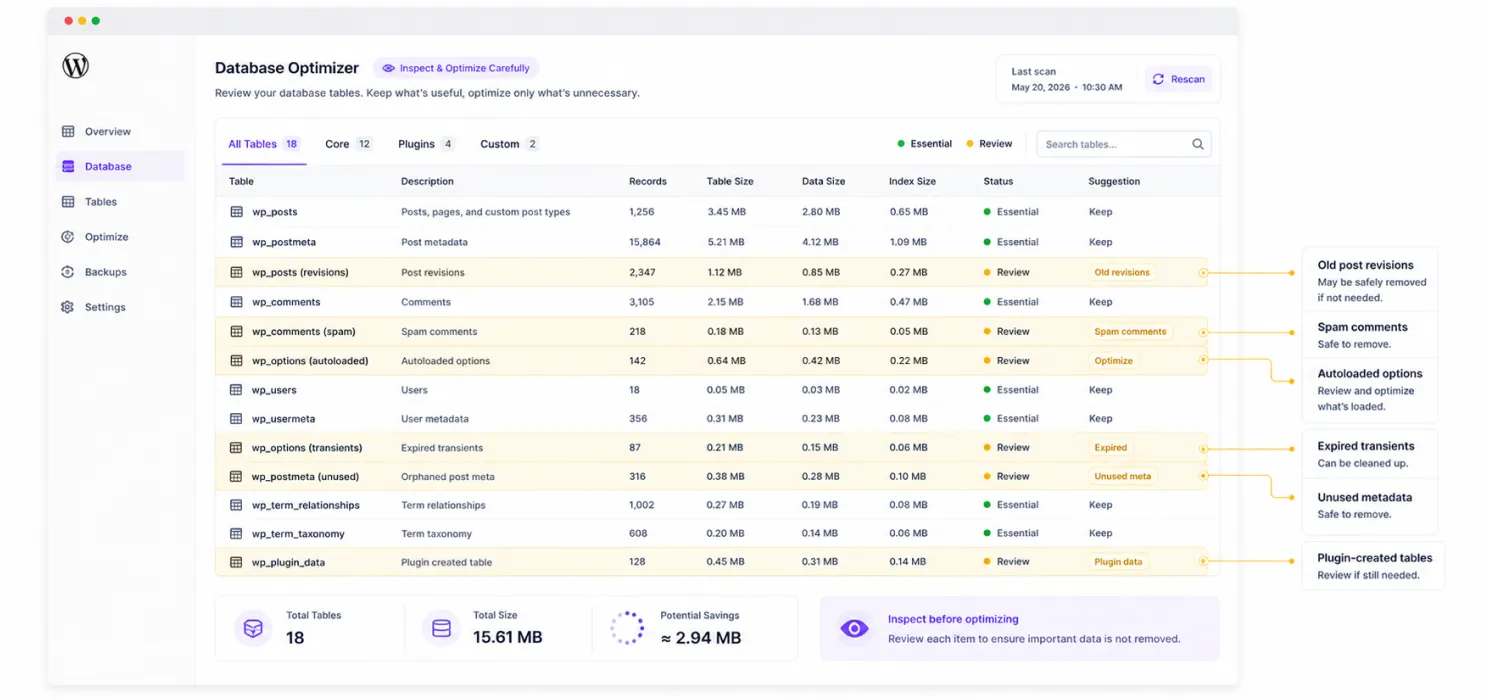
Task: Select Database in the sidebar
Action: [x=120, y=167]
